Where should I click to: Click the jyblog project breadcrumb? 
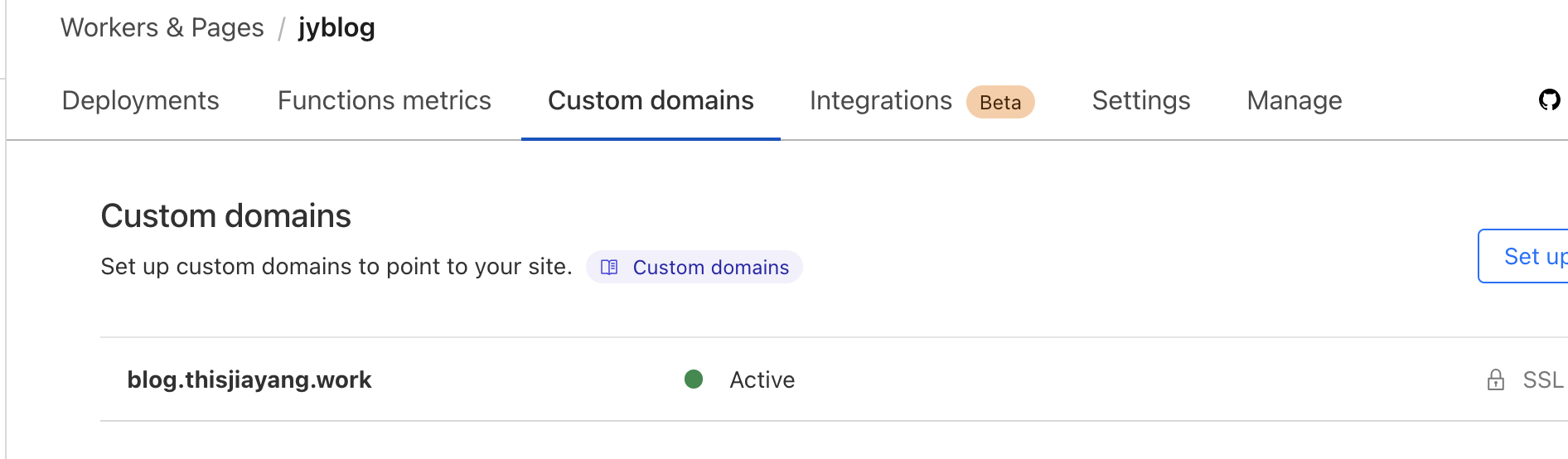(336, 27)
